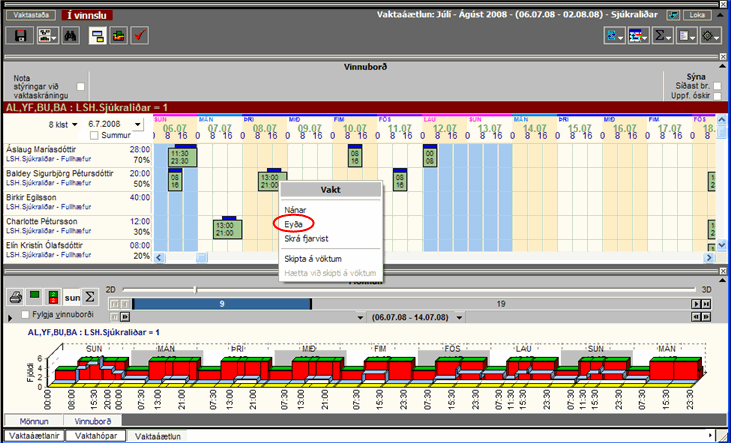Toggle the Uppf. óskir checkbox
731x443 pixels.
[x=717, y=96]
